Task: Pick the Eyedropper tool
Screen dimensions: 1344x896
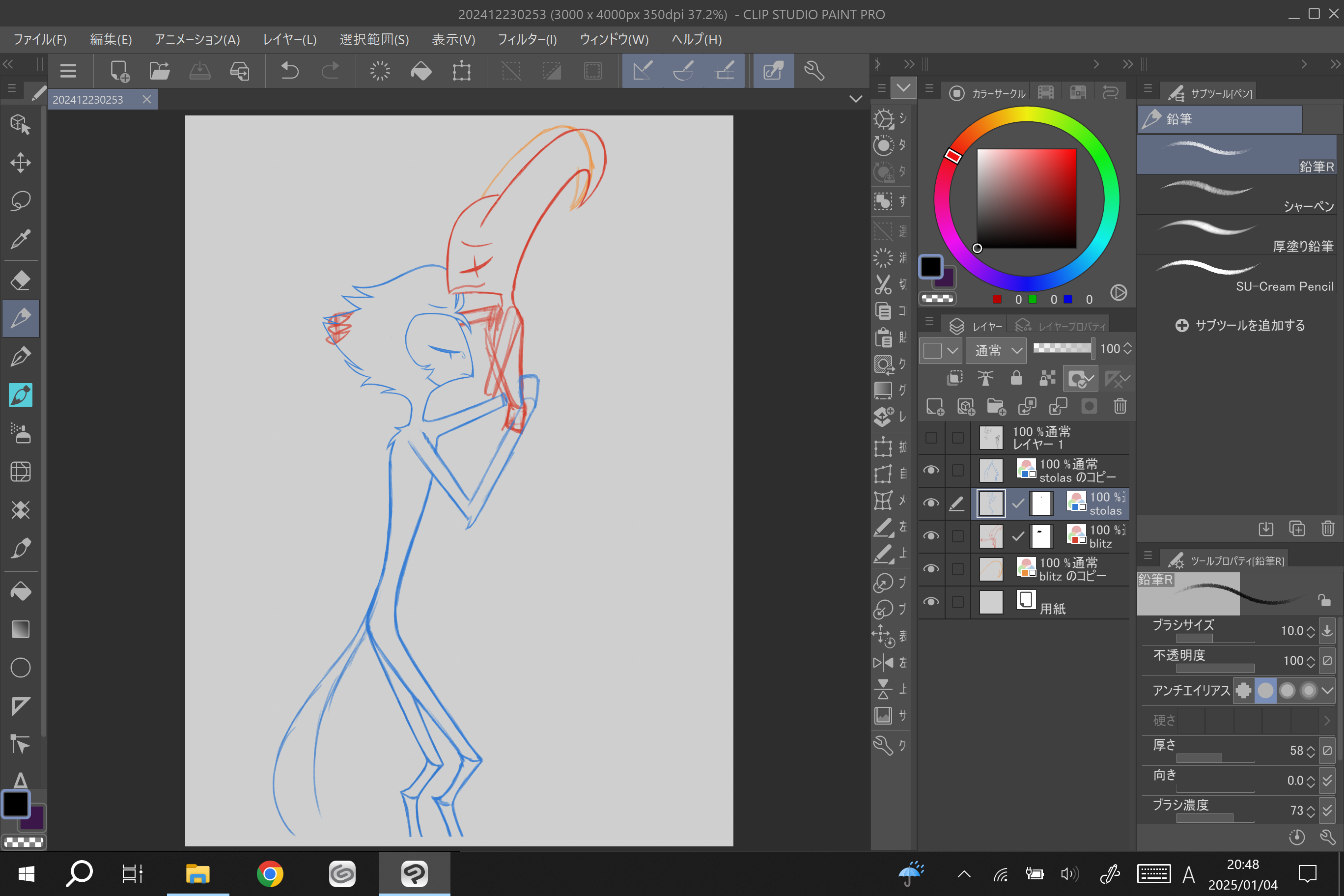Action: [21, 239]
